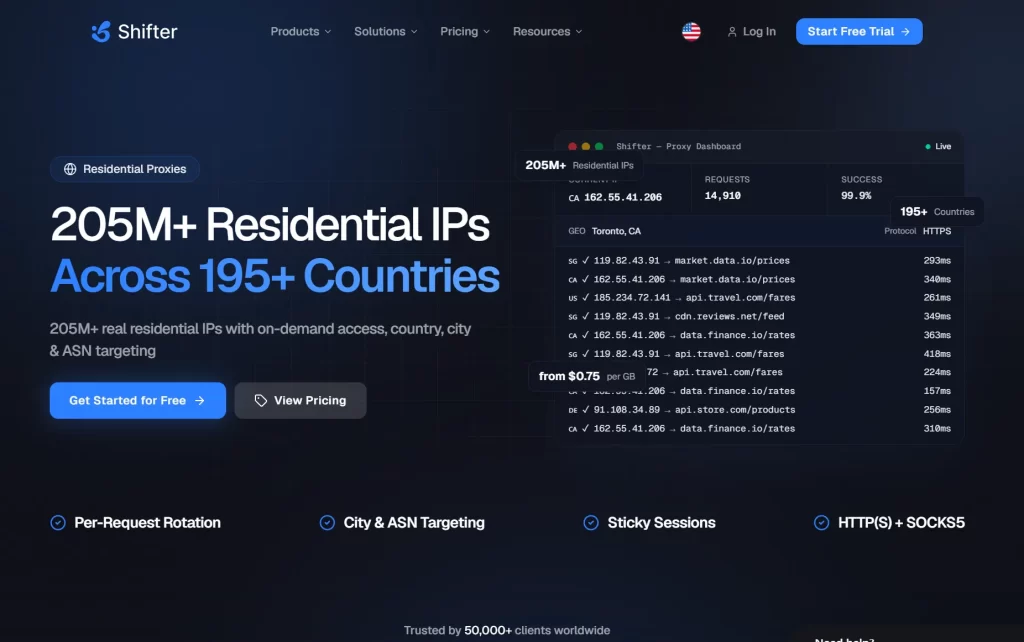Click the yellow window dot in Proxy Dashboard
This screenshot has height=642, width=1024.
(x=586, y=146)
